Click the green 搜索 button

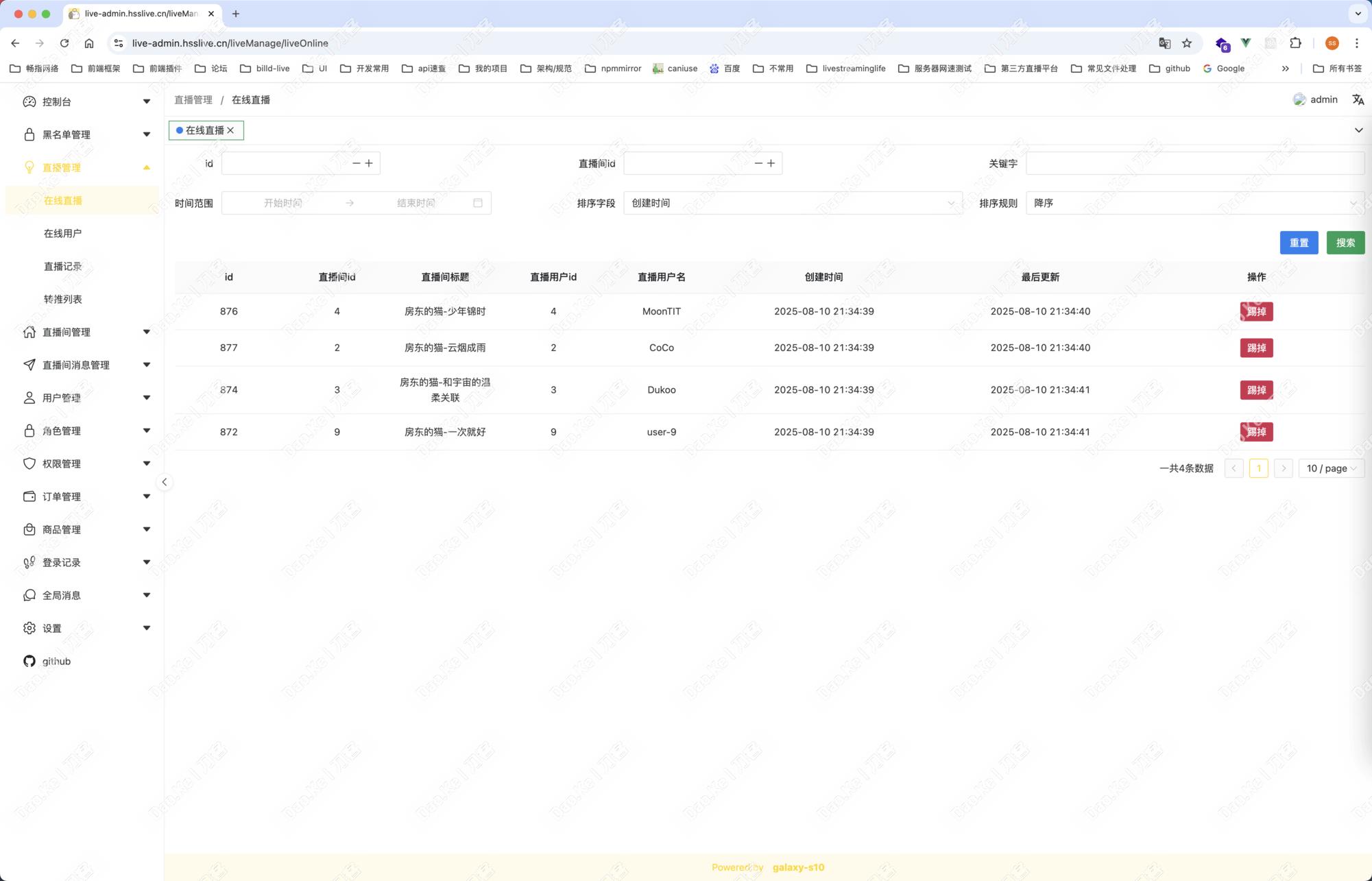point(1345,243)
